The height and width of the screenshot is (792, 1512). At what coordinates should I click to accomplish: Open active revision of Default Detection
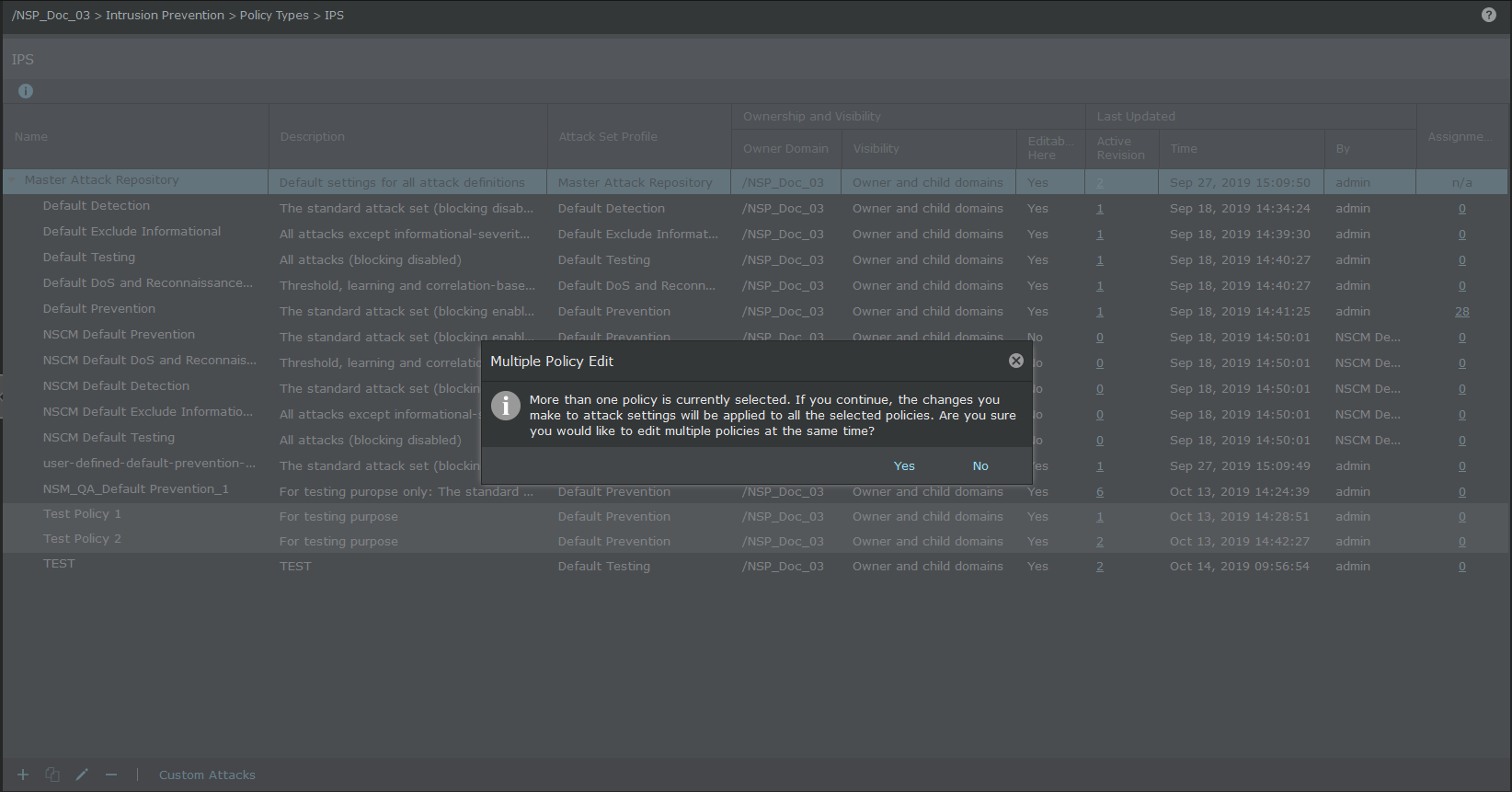[1100, 209]
